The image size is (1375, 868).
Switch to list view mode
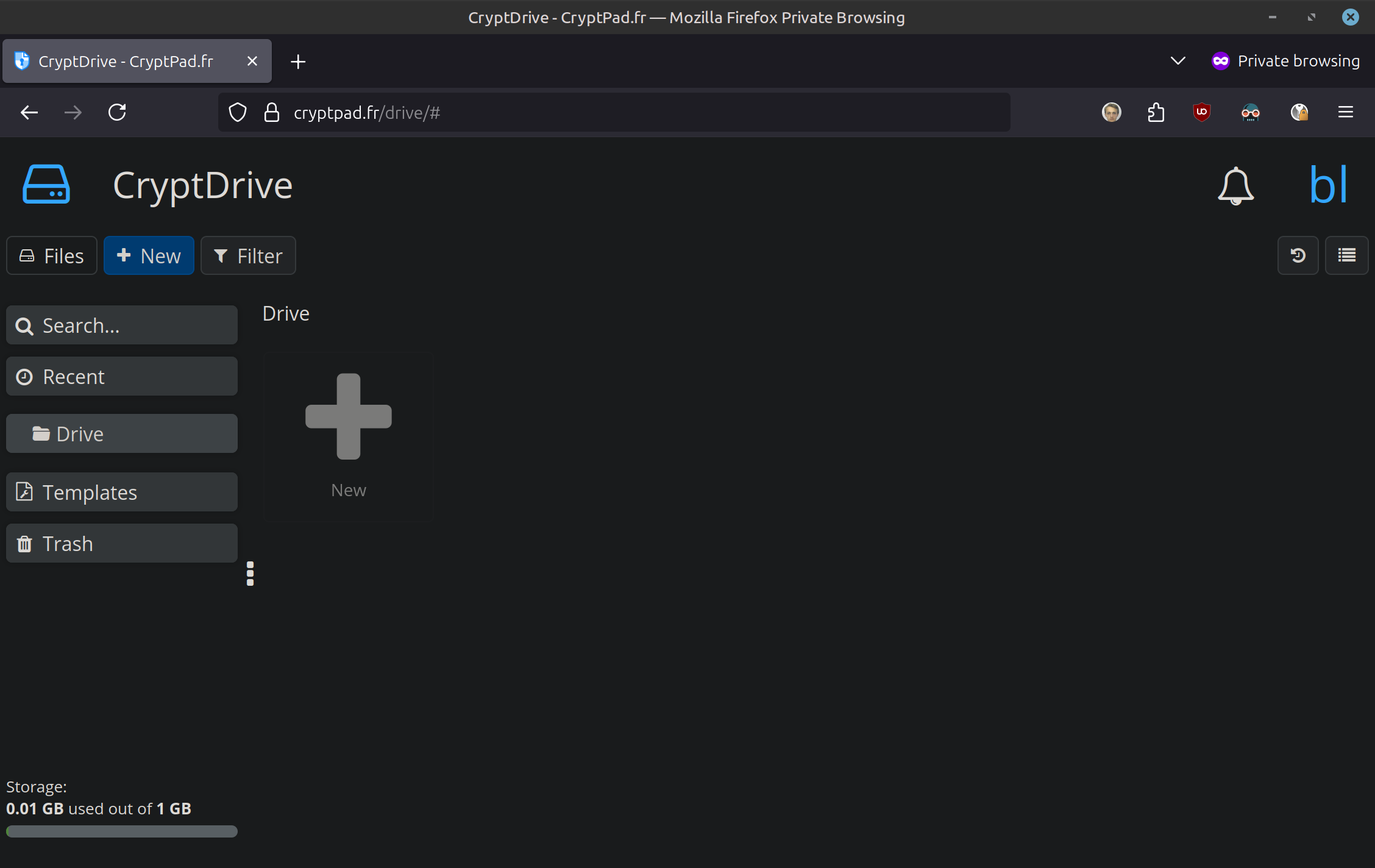pyautogui.click(x=1346, y=255)
